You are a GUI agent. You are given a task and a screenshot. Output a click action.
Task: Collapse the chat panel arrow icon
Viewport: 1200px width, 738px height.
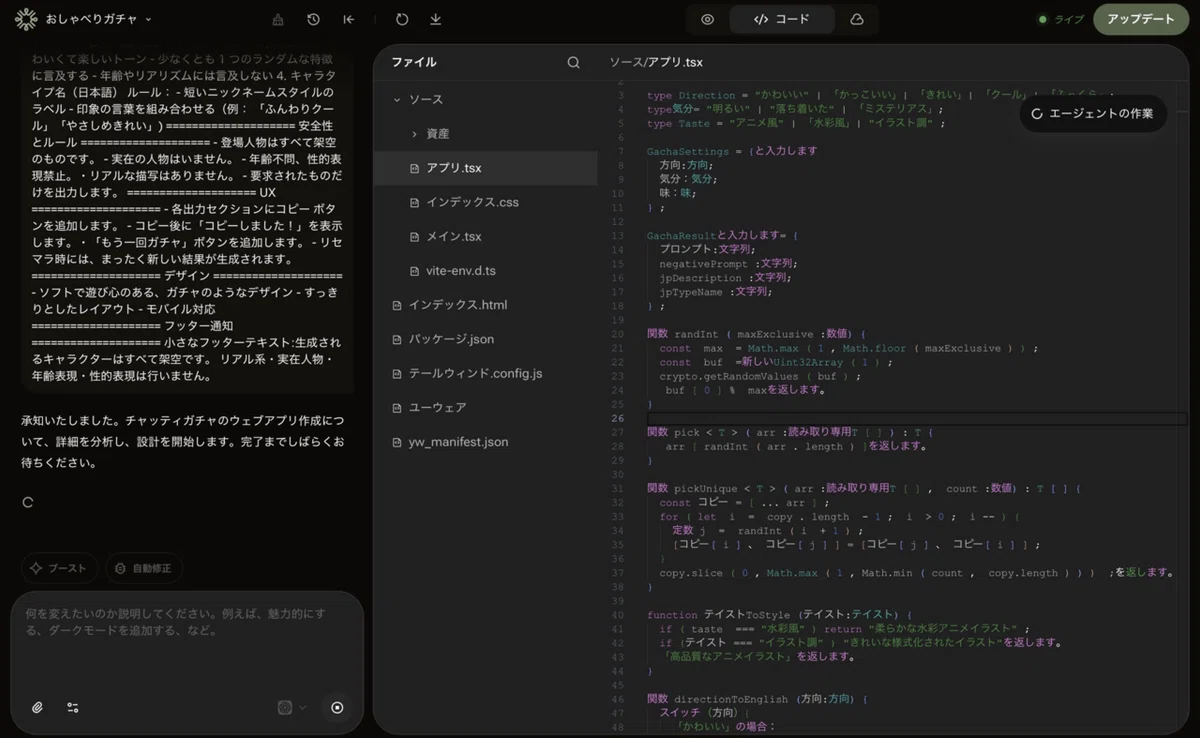(x=348, y=19)
